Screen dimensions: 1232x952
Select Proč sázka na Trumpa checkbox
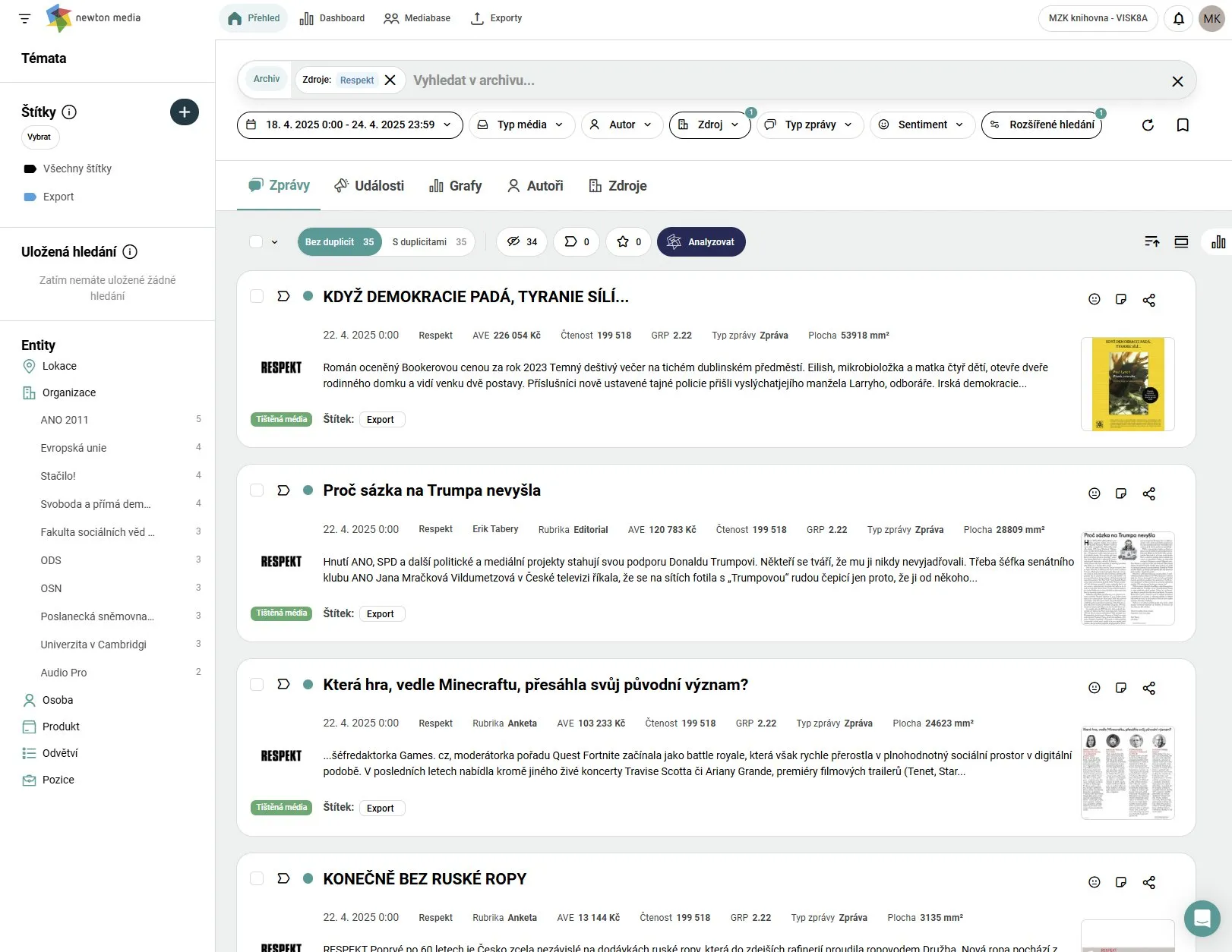click(257, 490)
